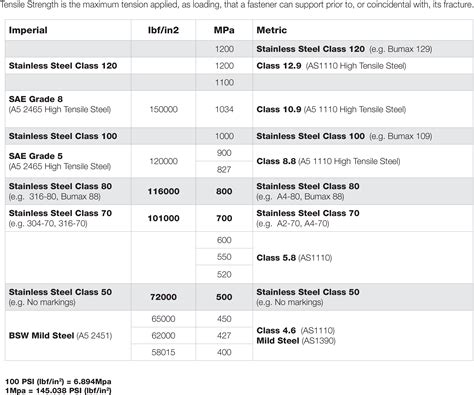Click the 1034 MPa value
474x395 pixels.
coord(224,109)
